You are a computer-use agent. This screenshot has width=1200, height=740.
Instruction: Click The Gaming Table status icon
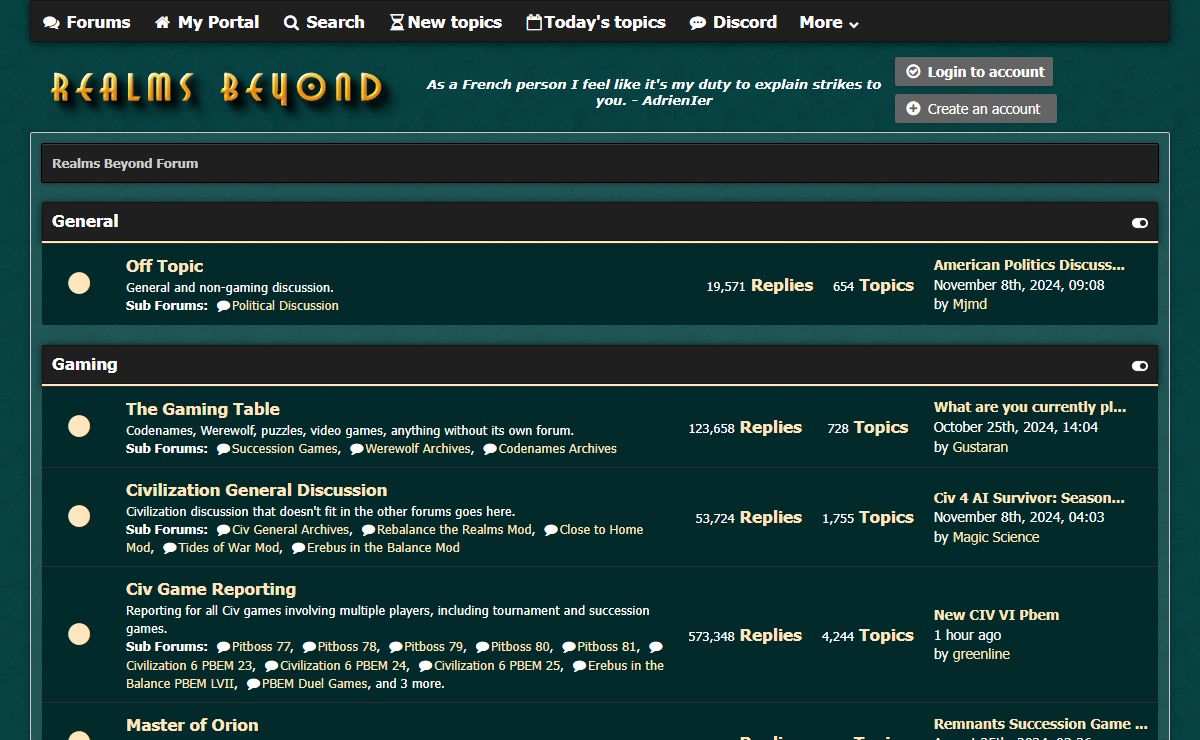[79, 427]
